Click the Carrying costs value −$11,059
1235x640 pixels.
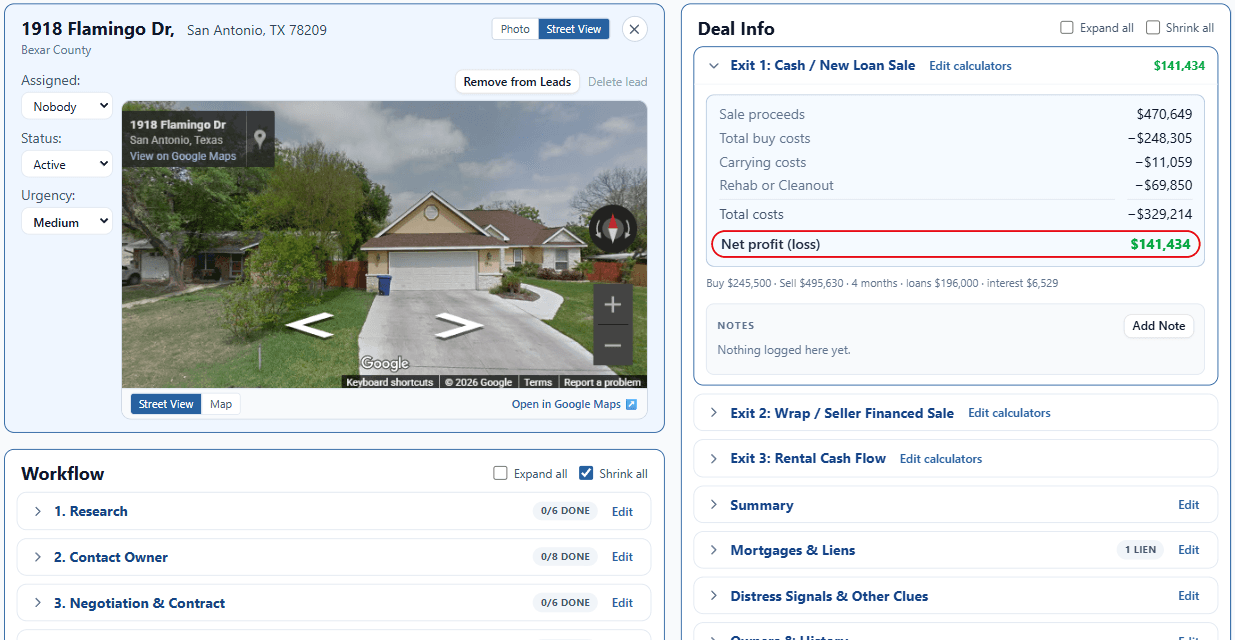tap(1163, 163)
